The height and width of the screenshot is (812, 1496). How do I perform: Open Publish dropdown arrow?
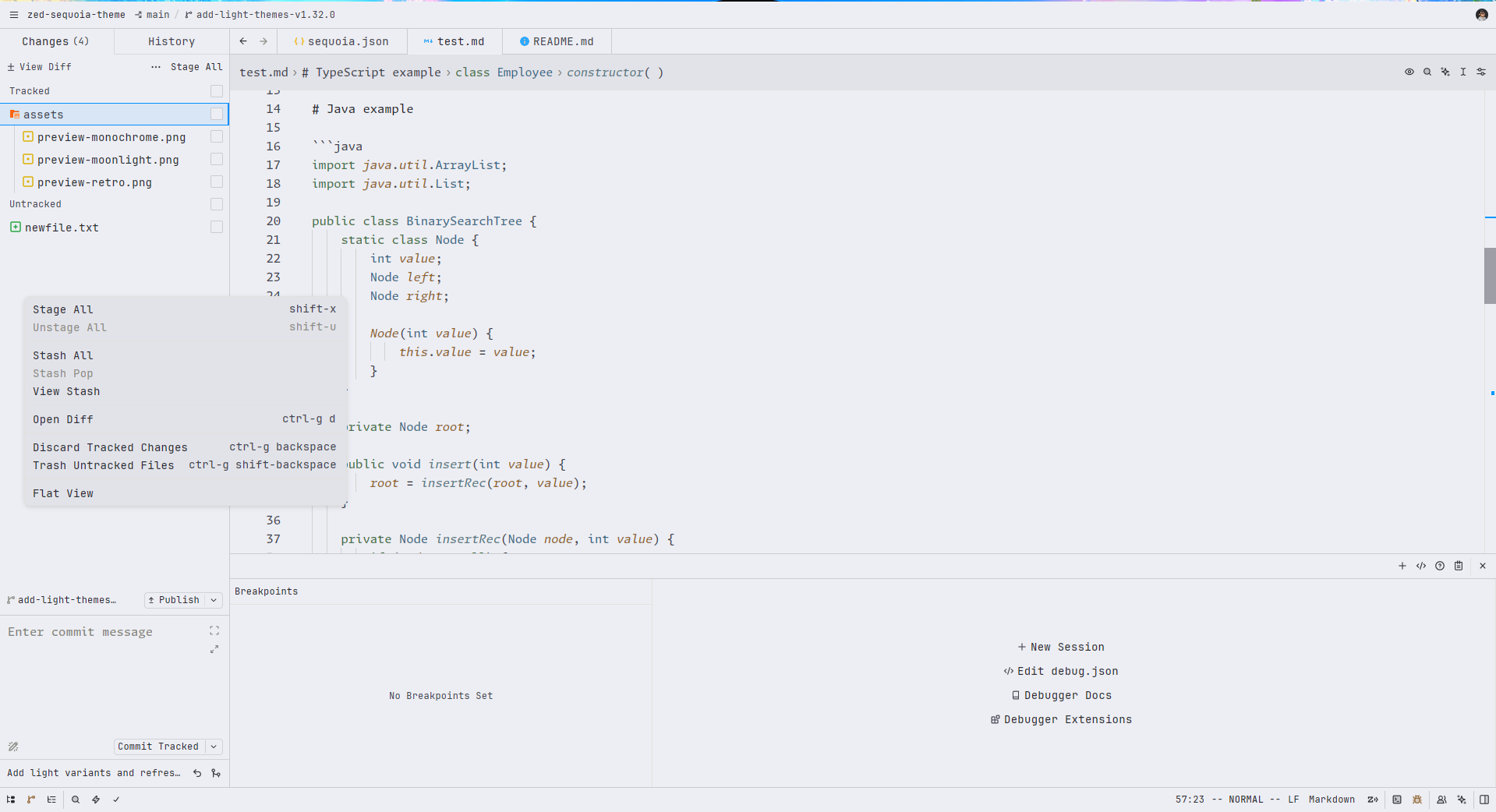pyautogui.click(x=214, y=600)
